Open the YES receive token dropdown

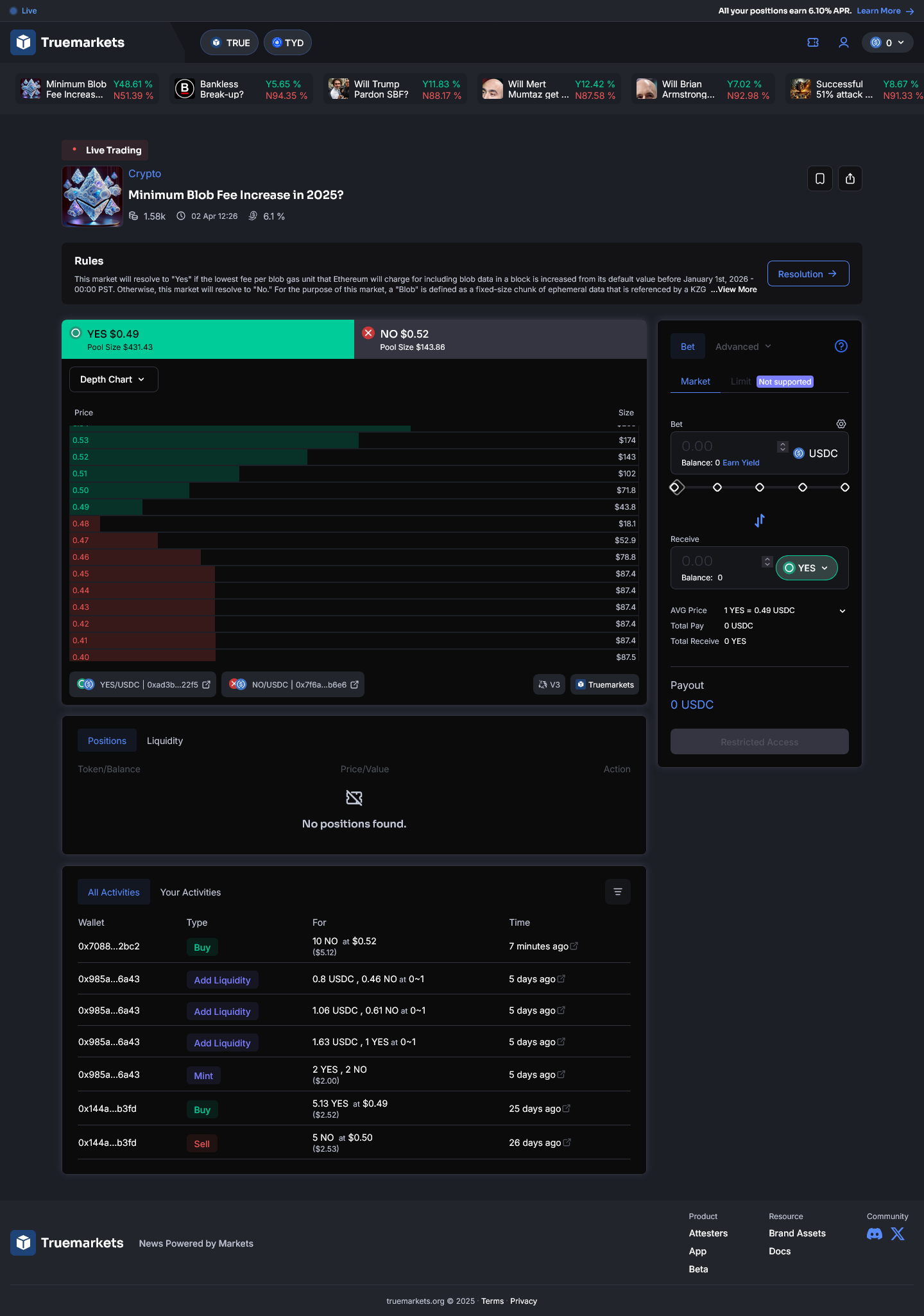tap(807, 568)
